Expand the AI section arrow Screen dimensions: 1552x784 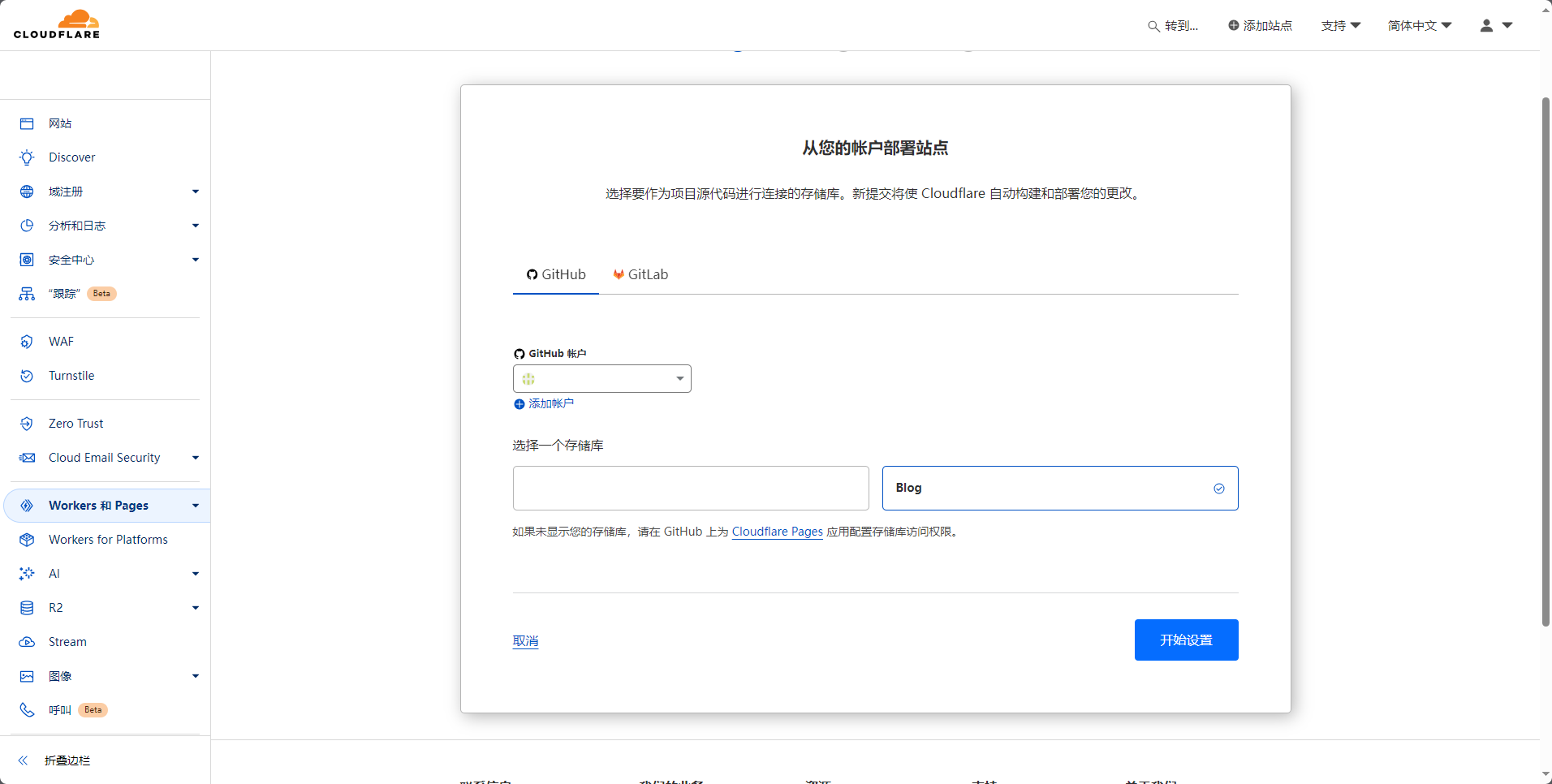[196, 574]
